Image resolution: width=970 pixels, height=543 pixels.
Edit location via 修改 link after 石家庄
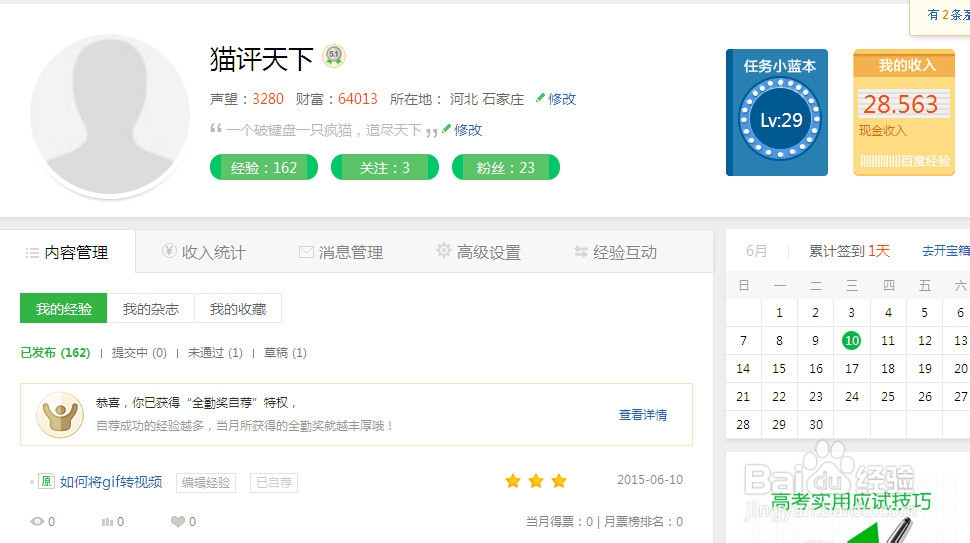562,99
